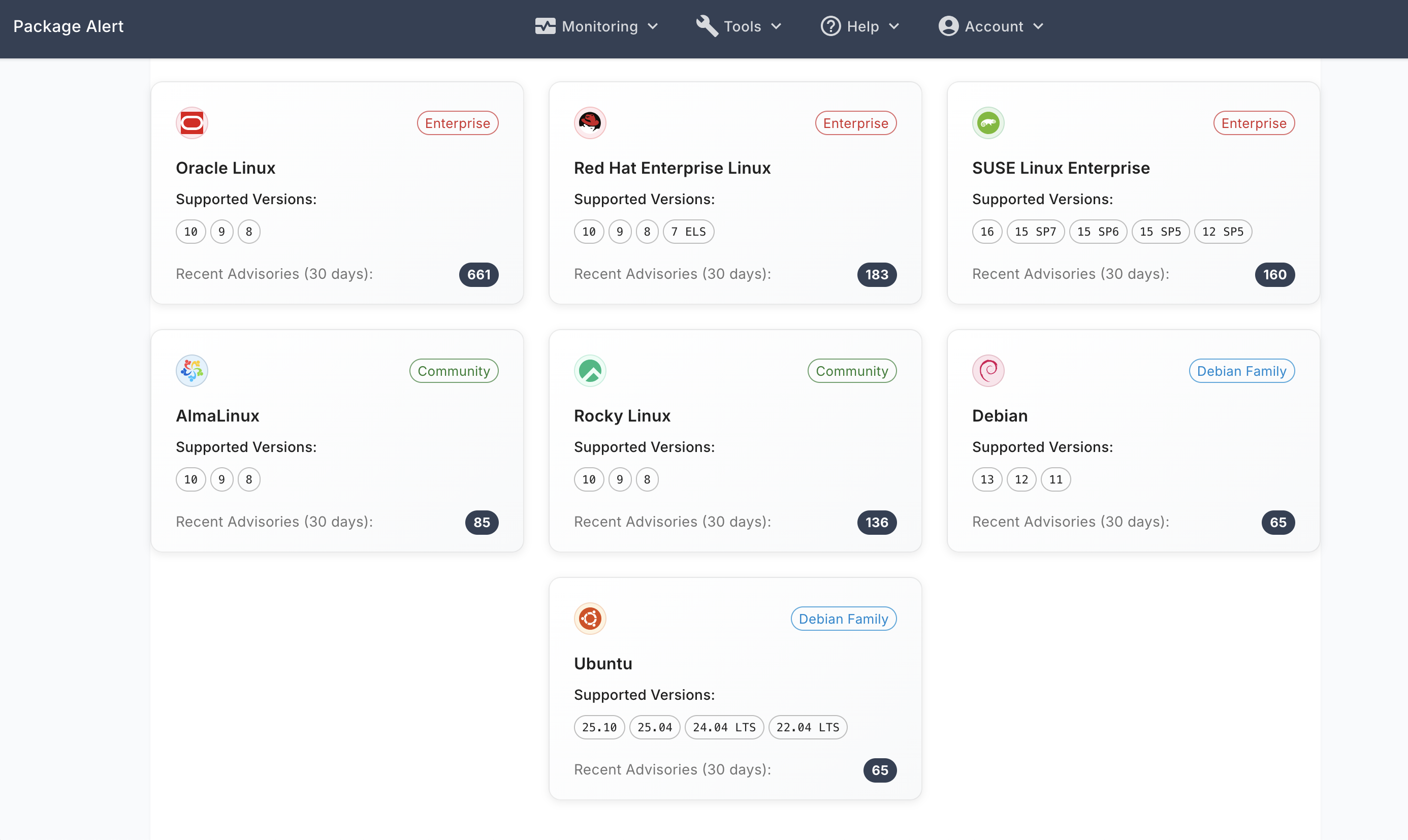Open the Tools menu

pos(742,26)
